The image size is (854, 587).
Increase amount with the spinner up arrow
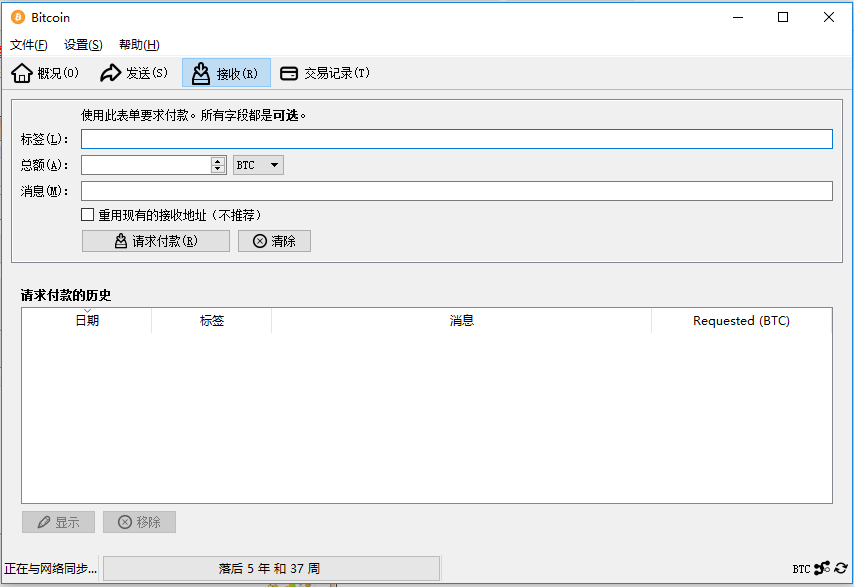coord(218,161)
